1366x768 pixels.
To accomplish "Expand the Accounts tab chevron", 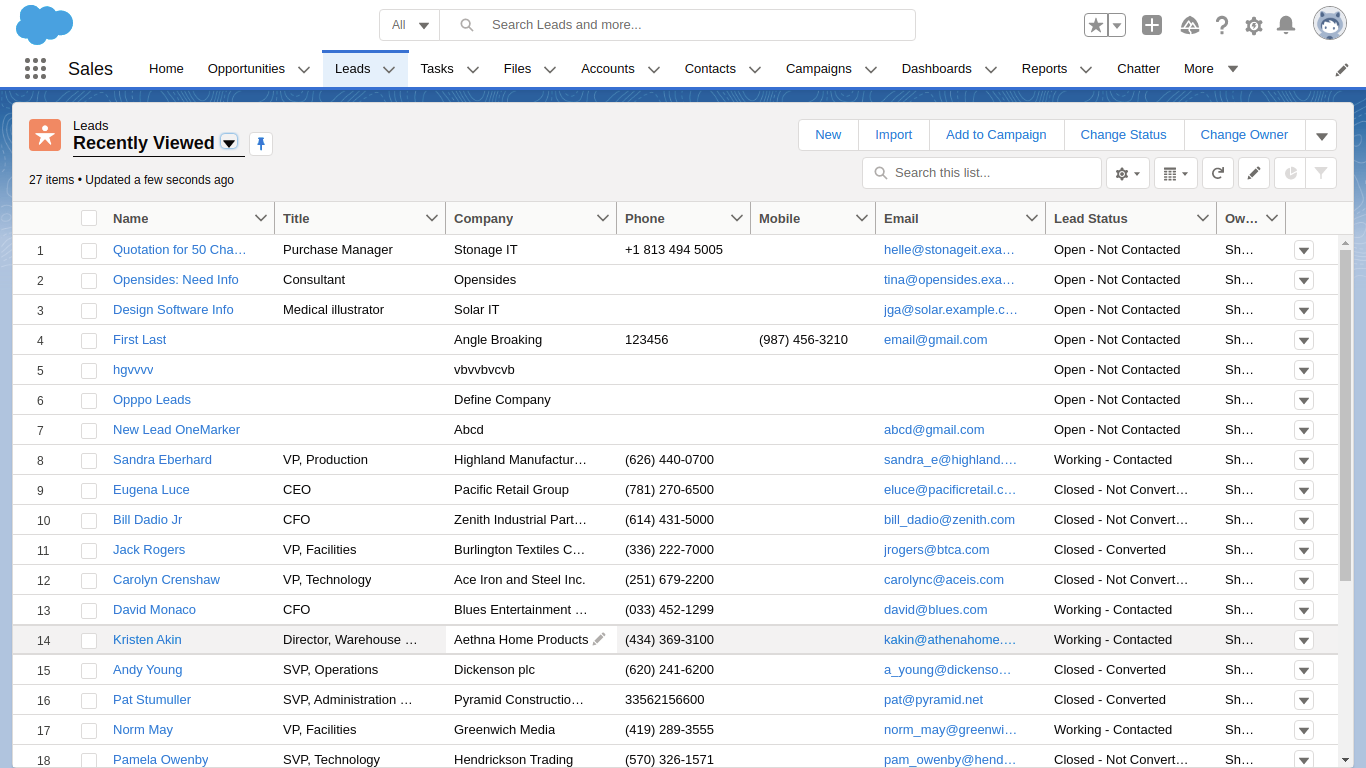I will coord(654,69).
